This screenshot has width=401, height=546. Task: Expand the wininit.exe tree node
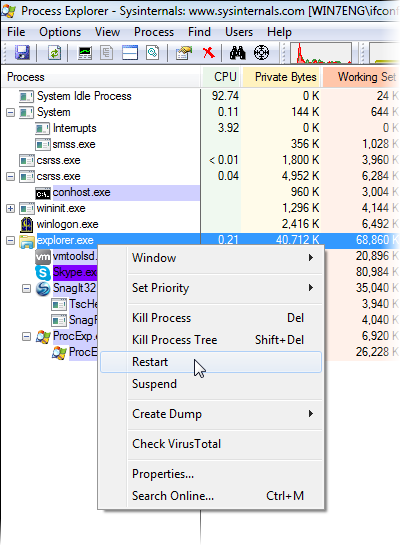tap(10, 209)
